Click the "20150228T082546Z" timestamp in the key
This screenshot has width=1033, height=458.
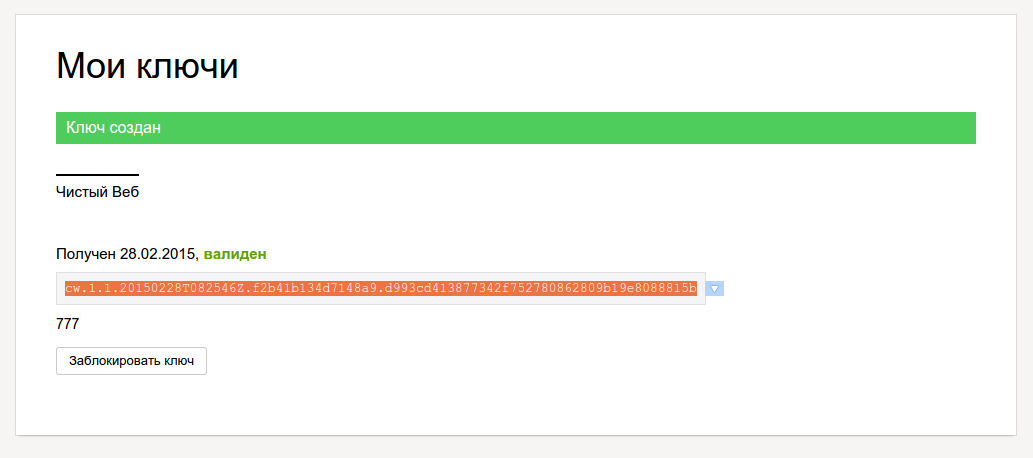coord(186,288)
